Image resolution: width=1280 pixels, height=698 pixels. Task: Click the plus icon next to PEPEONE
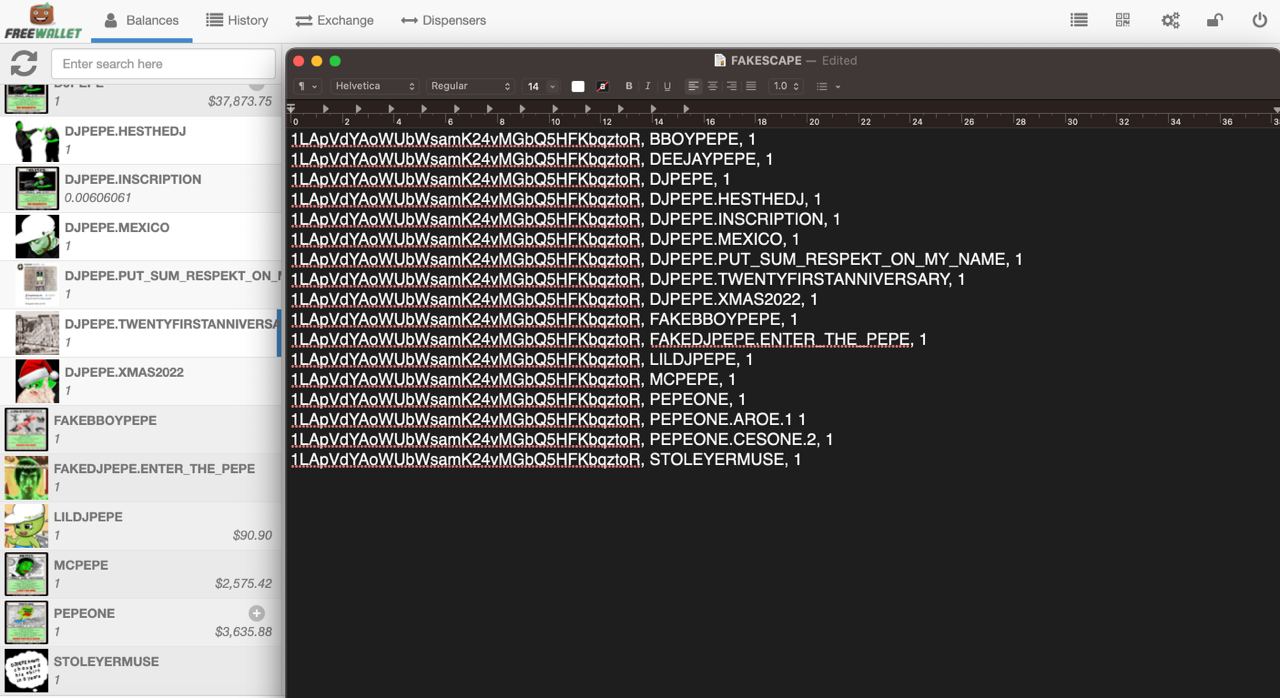256,613
